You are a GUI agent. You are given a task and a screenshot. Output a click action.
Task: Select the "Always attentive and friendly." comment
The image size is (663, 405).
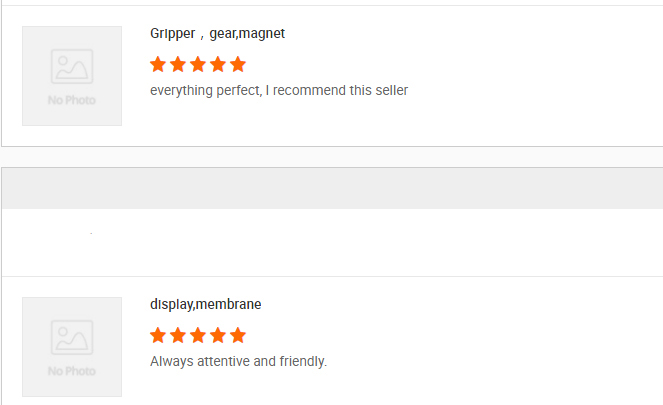[x=238, y=361]
